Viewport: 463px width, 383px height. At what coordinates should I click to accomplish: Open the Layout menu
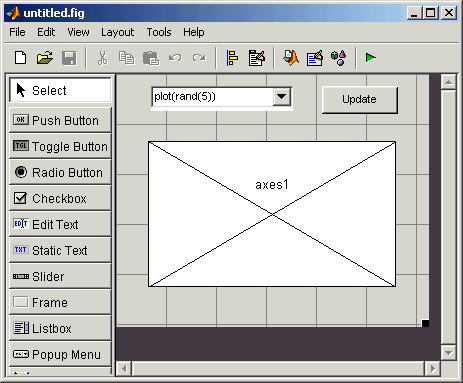click(x=117, y=32)
